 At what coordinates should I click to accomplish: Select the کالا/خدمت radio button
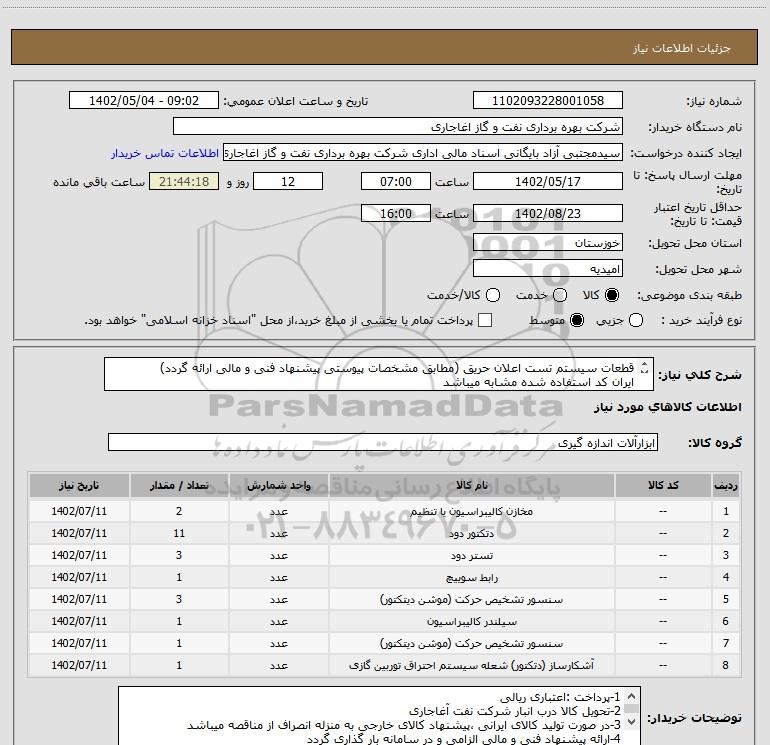[x=493, y=295]
